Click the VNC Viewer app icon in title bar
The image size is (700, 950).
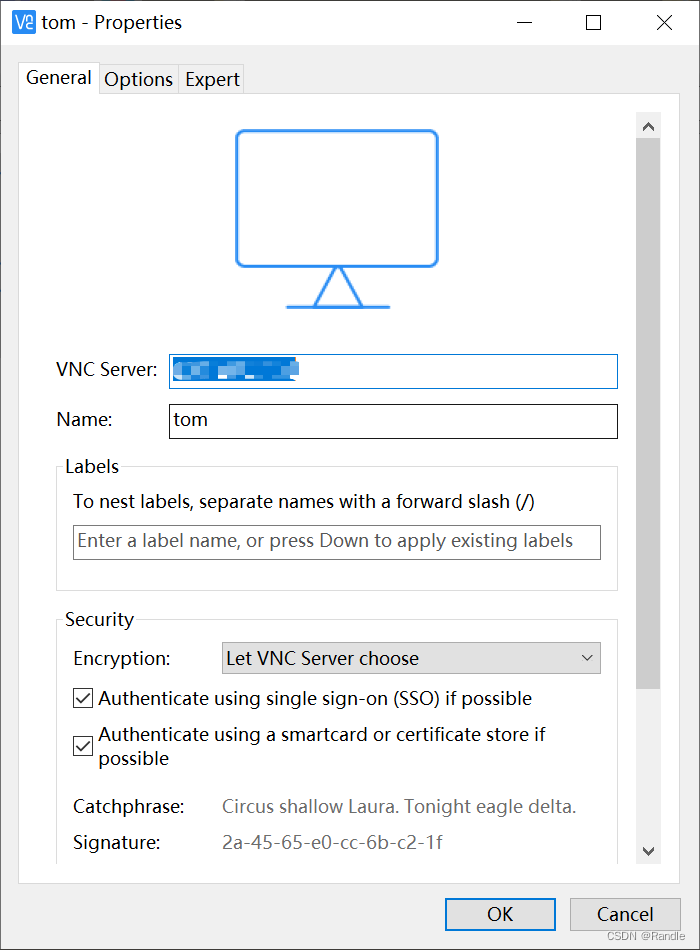click(x=24, y=22)
